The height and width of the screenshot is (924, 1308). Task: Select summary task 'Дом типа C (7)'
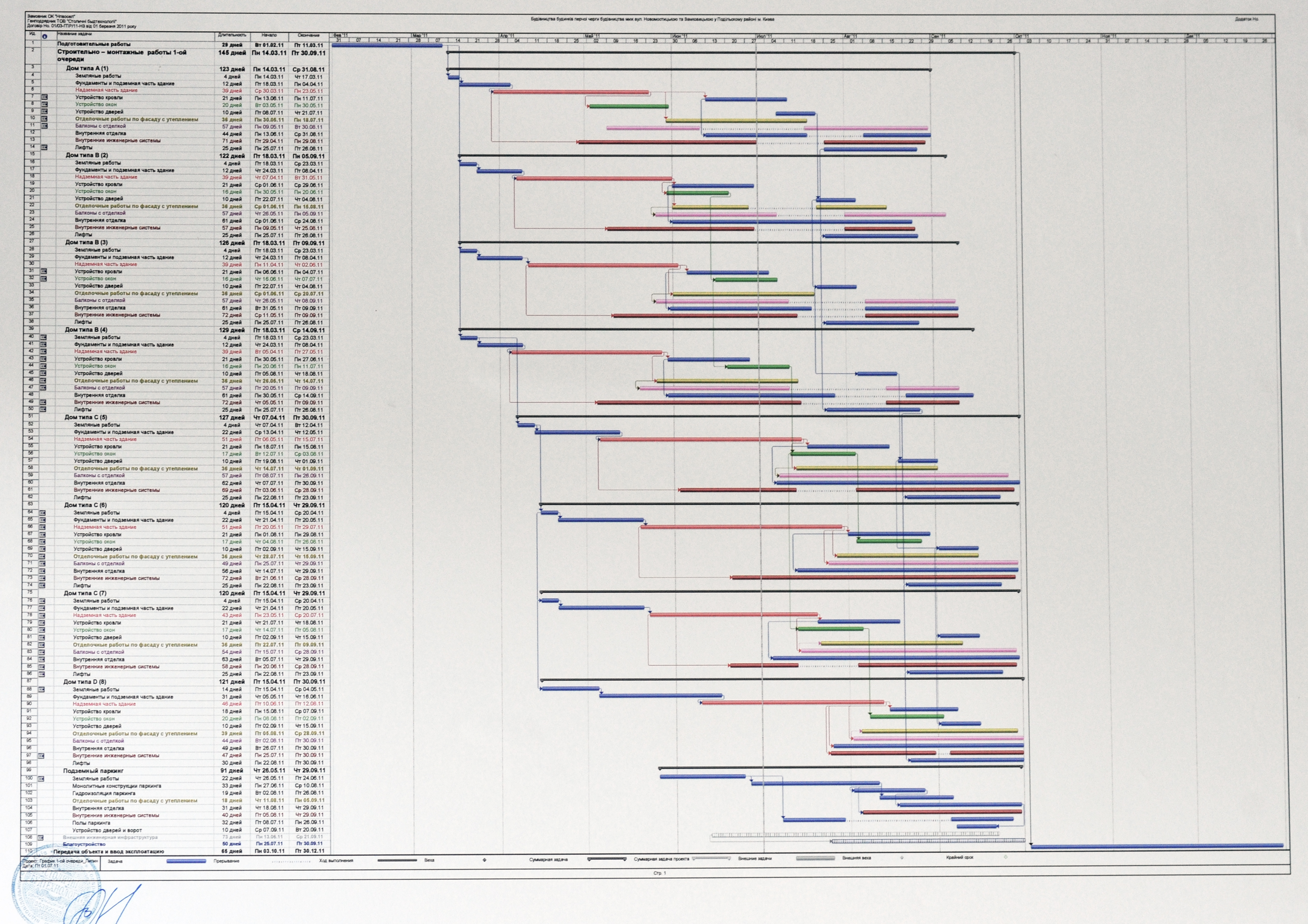[85, 593]
